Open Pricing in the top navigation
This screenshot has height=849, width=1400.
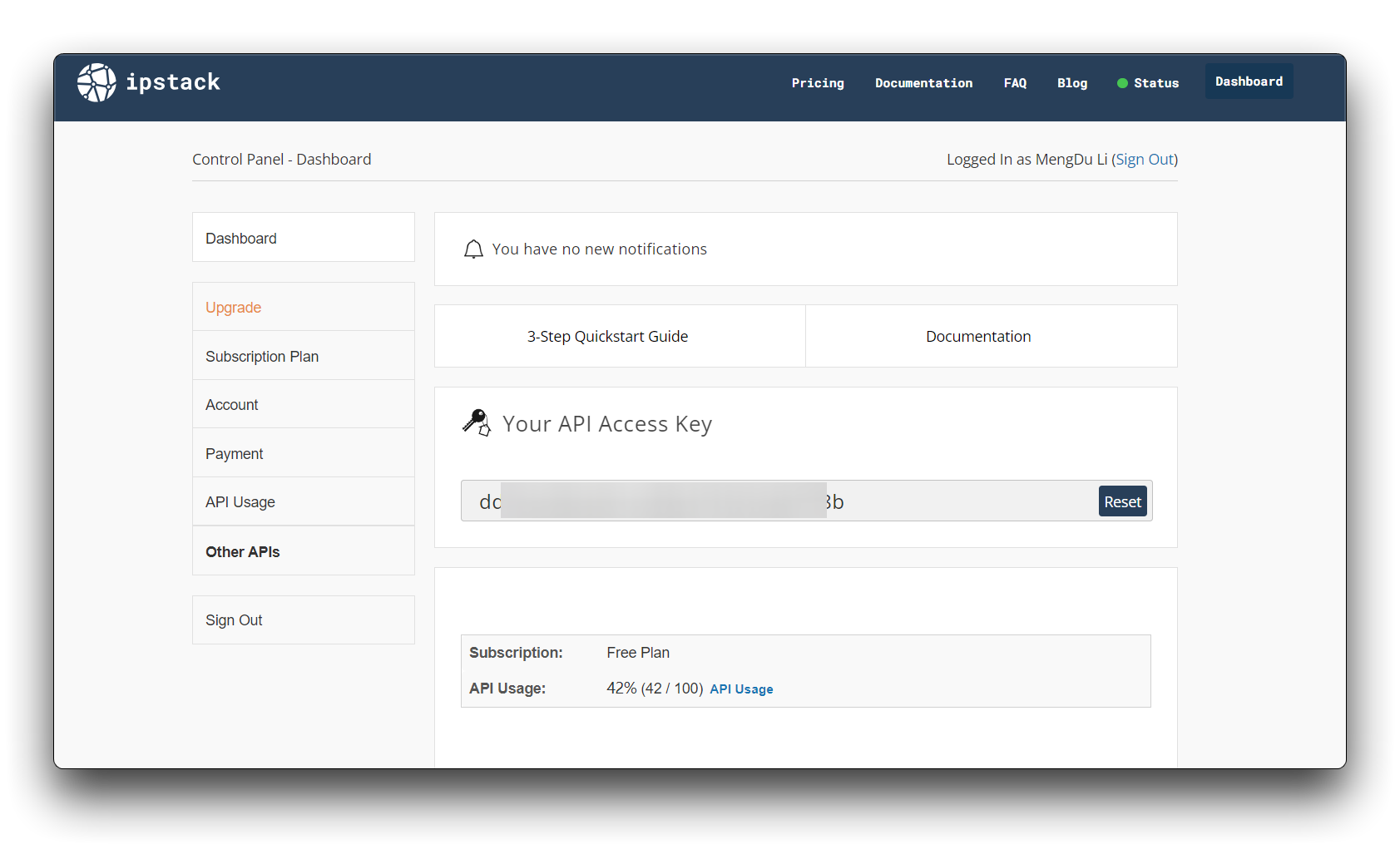(x=817, y=83)
